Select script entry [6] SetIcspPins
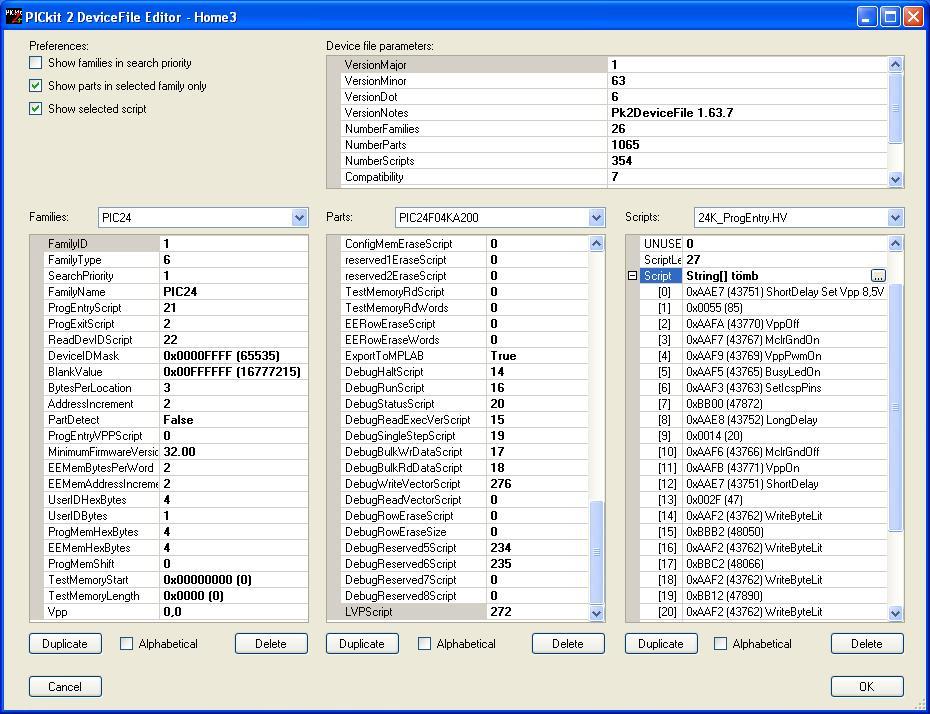 763,388
